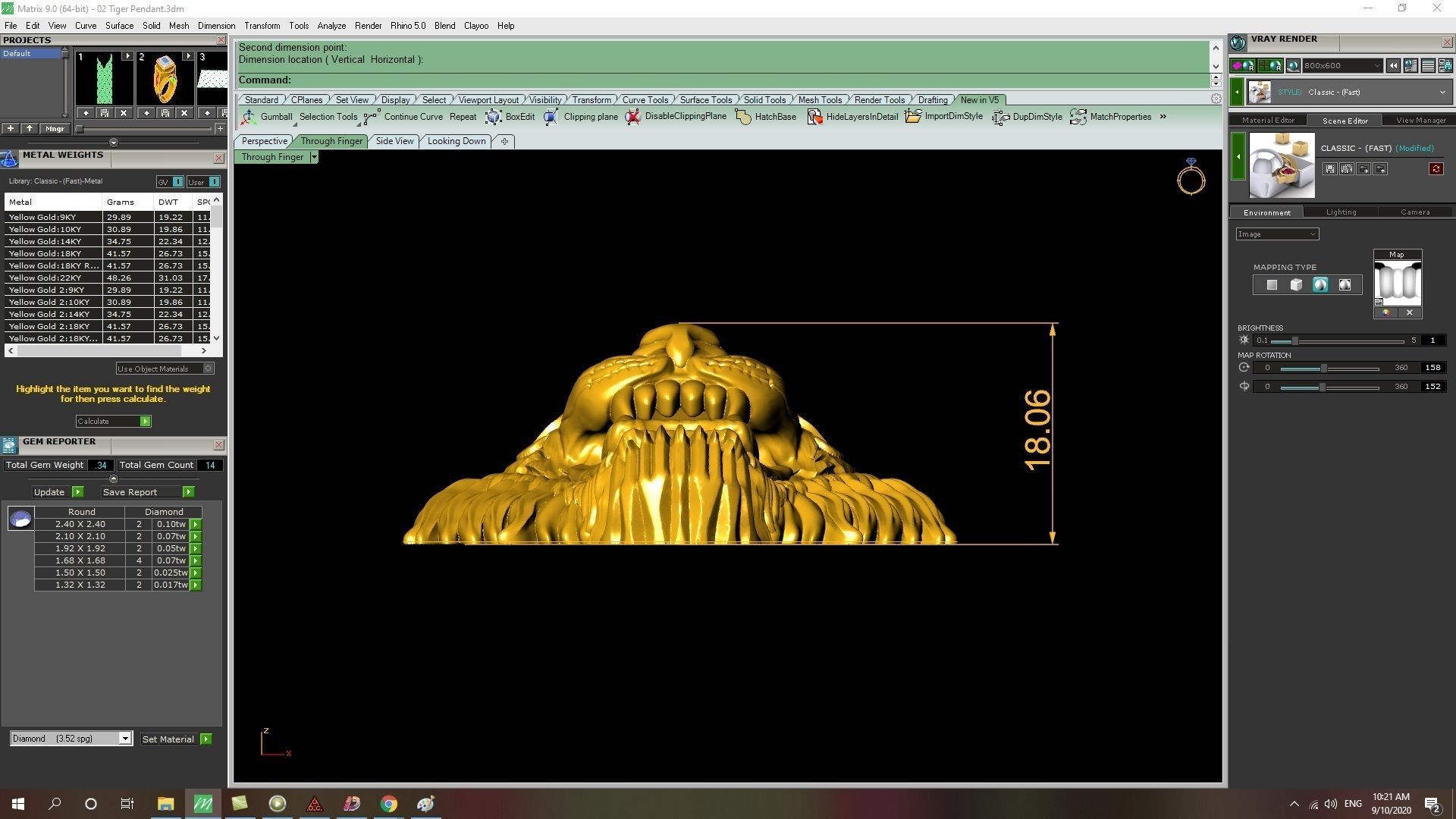
Task: Click the MatchProperties icon
Action: (x=1078, y=117)
